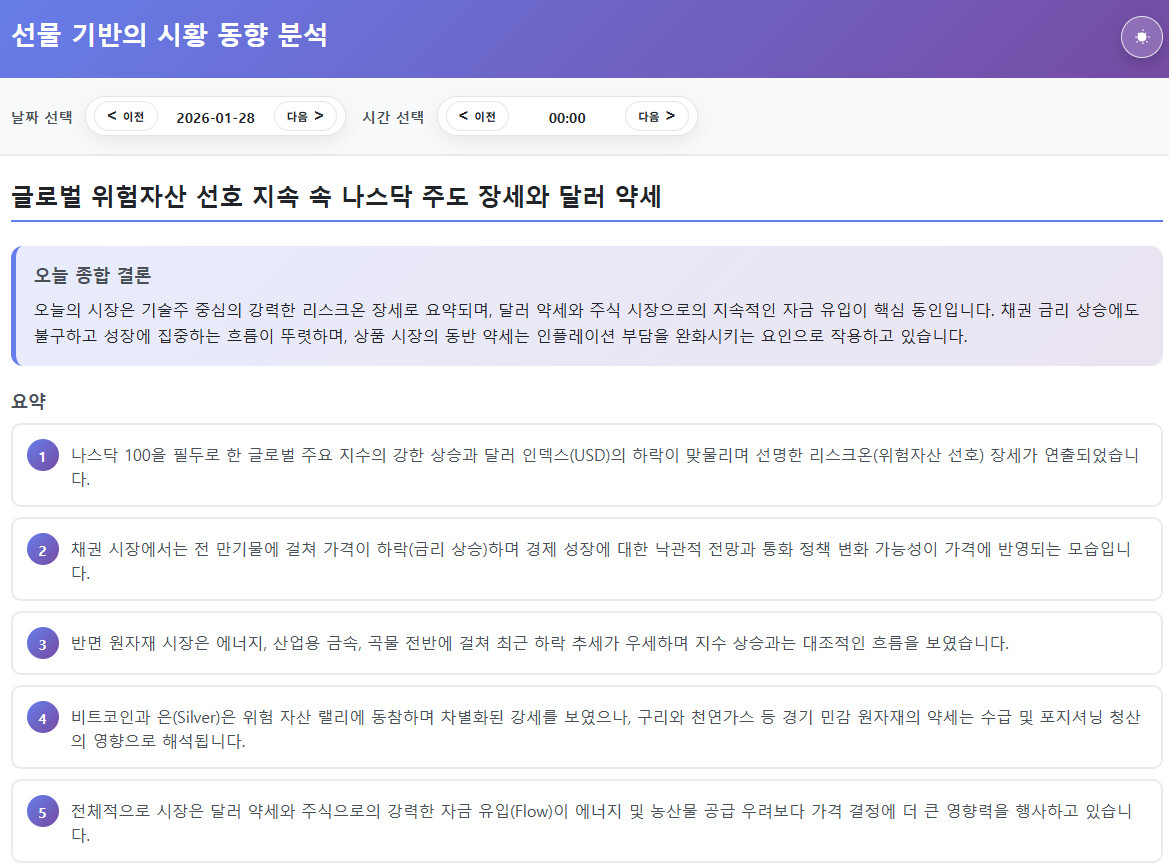Click the number 2 badge of the summary
Viewport: 1169px width, 866px height.
(42, 550)
